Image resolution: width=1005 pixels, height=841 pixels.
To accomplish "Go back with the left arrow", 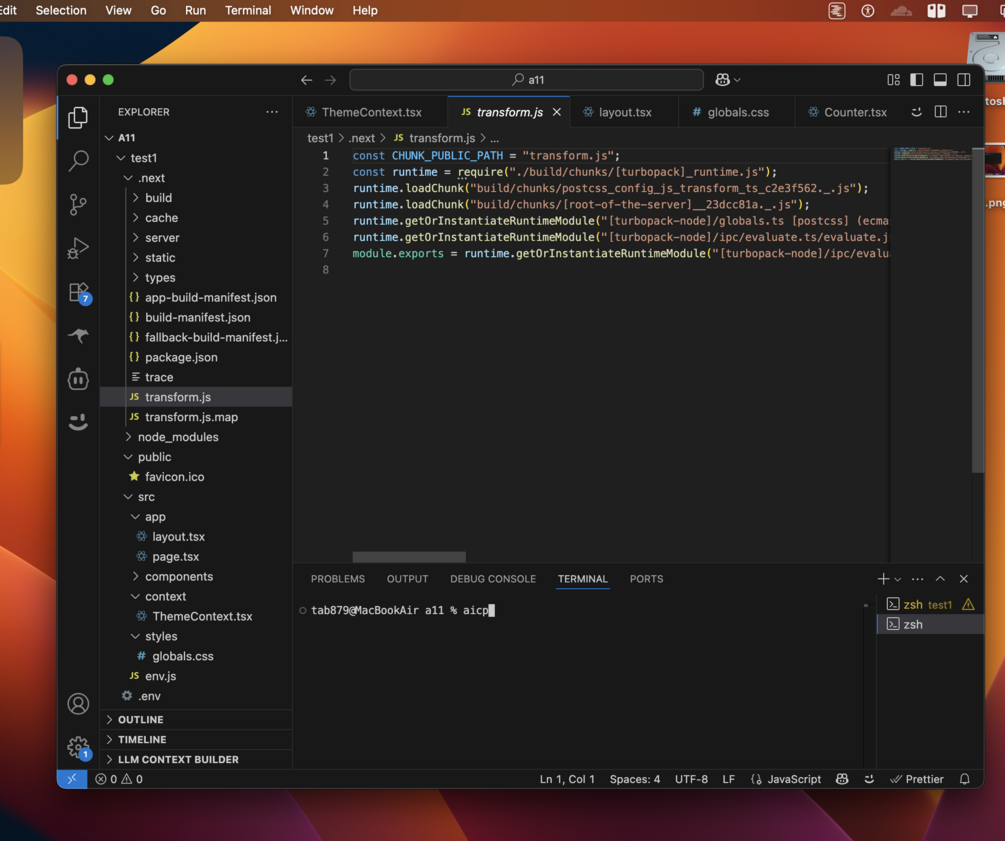I will coord(306,80).
